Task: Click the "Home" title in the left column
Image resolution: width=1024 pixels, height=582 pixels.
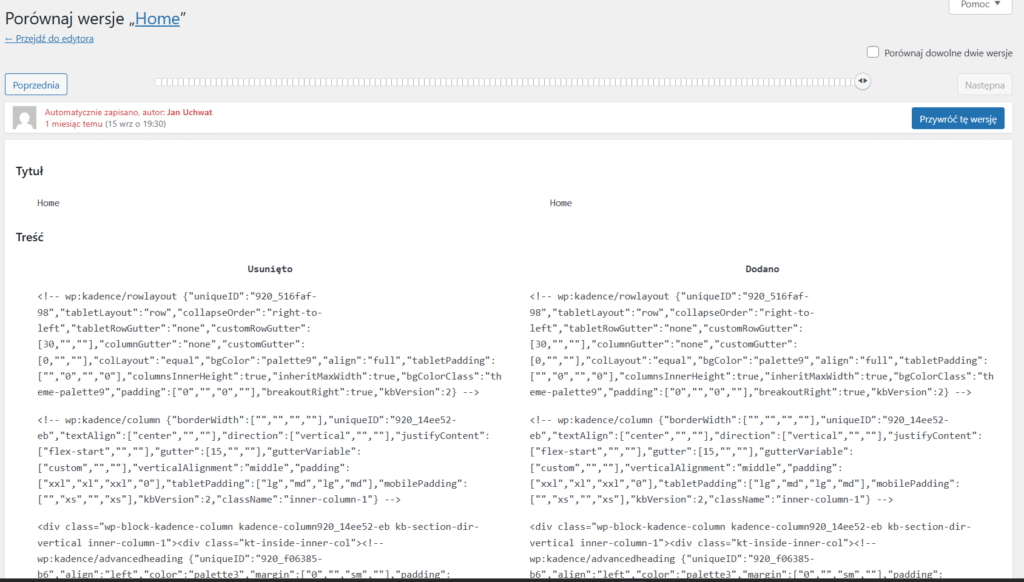Action: click(48, 203)
